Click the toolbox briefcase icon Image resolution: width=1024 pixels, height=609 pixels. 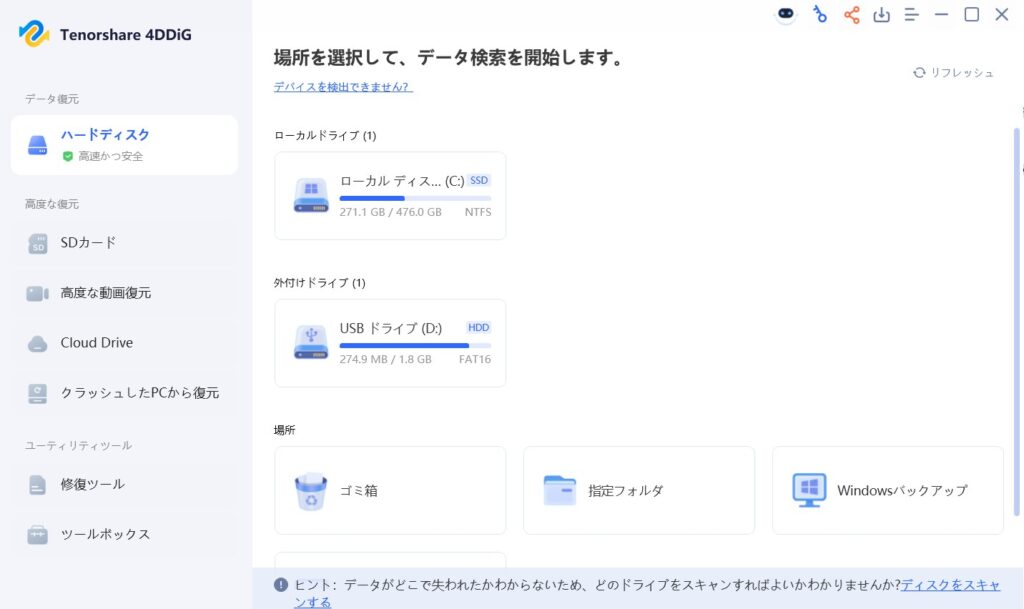coord(37,535)
